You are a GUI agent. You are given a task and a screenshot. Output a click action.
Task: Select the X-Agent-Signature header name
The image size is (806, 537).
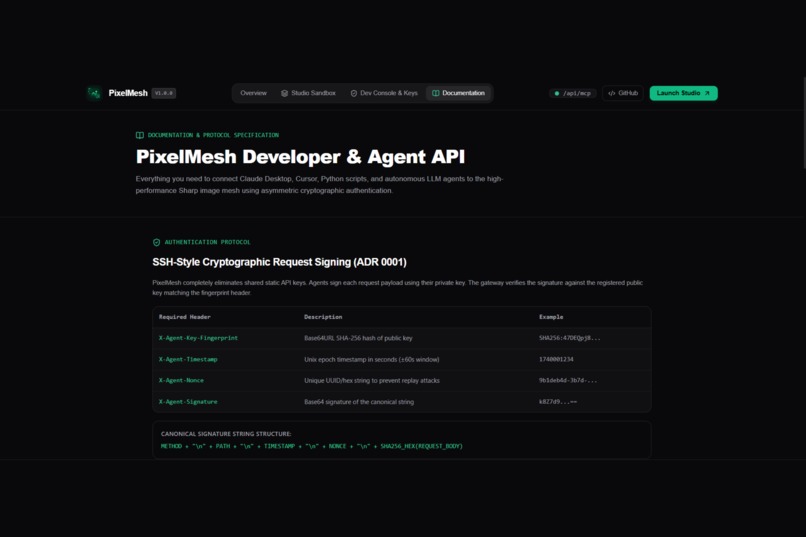coord(188,402)
